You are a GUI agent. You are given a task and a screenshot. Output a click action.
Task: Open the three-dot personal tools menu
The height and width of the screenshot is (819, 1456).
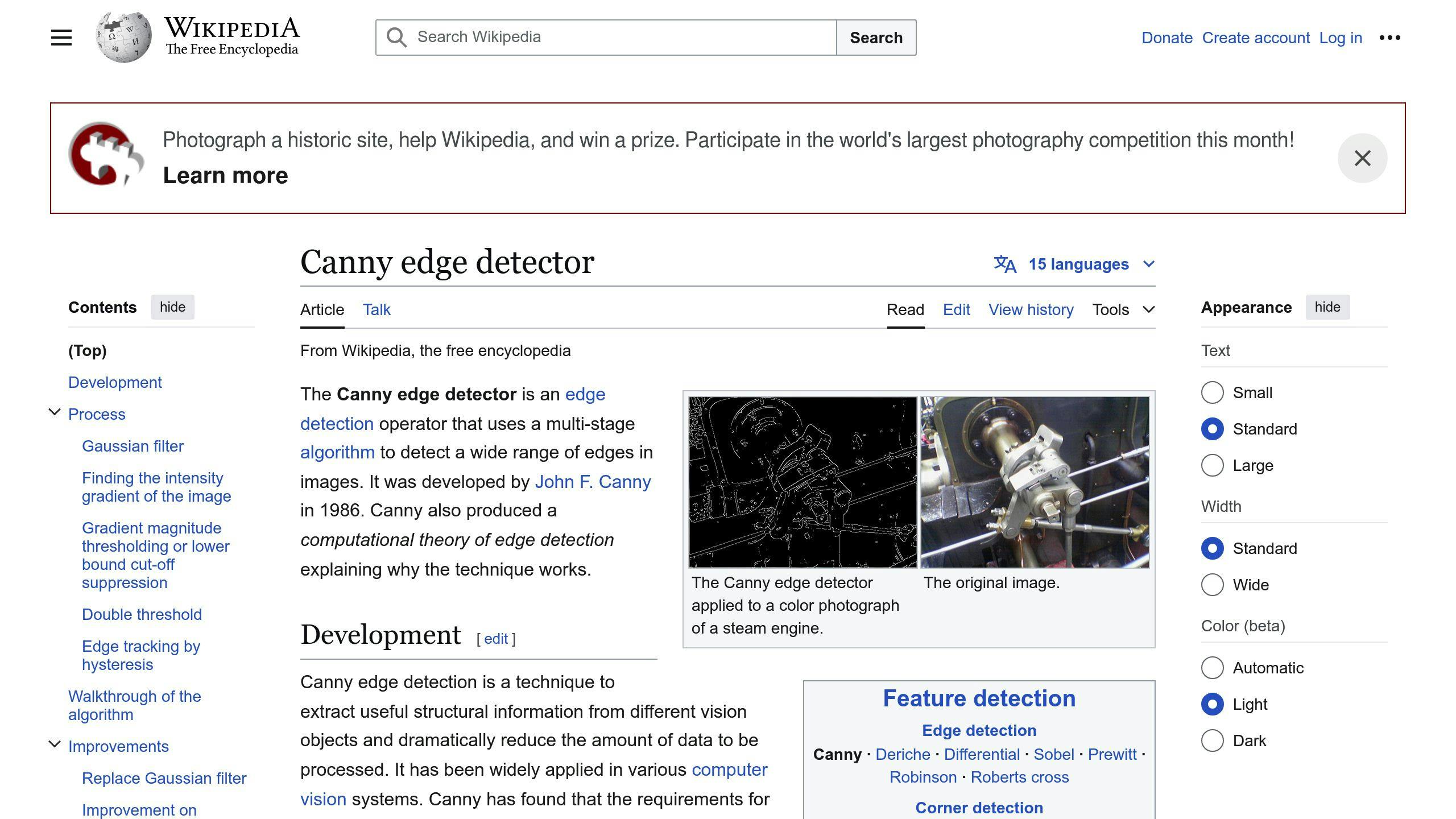pyautogui.click(x=1389, y=38)
